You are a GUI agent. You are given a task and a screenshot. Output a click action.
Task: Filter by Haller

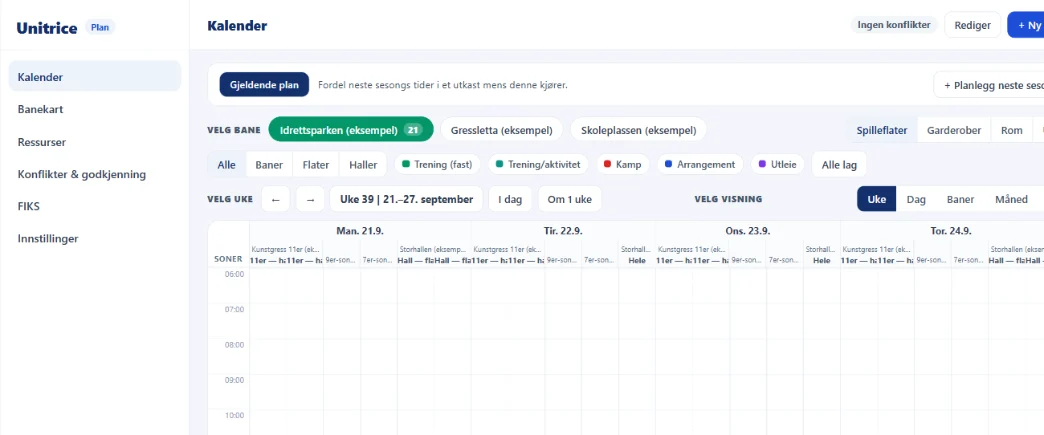[x=363, y=165]
